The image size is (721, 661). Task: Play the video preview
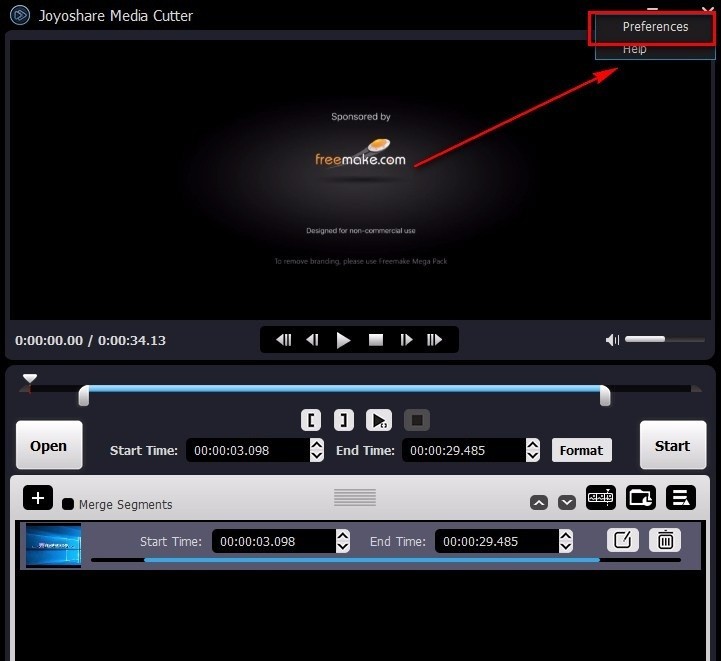tap(343, 340)
